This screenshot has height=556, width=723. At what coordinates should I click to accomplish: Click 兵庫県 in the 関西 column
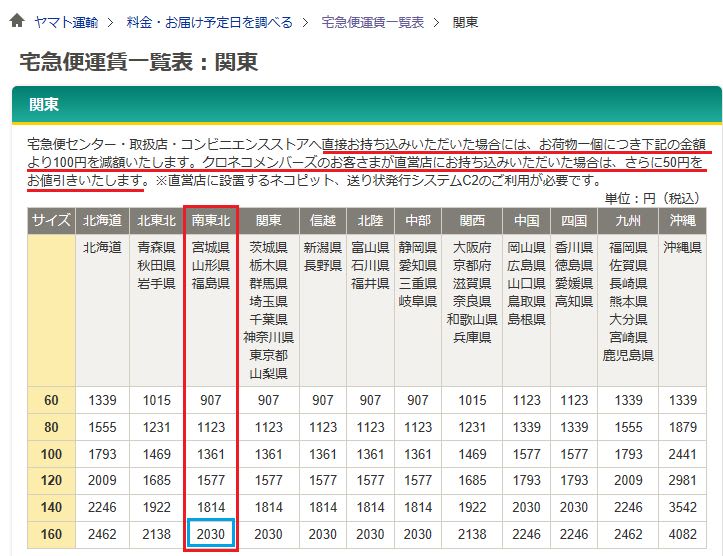point(472,337)
